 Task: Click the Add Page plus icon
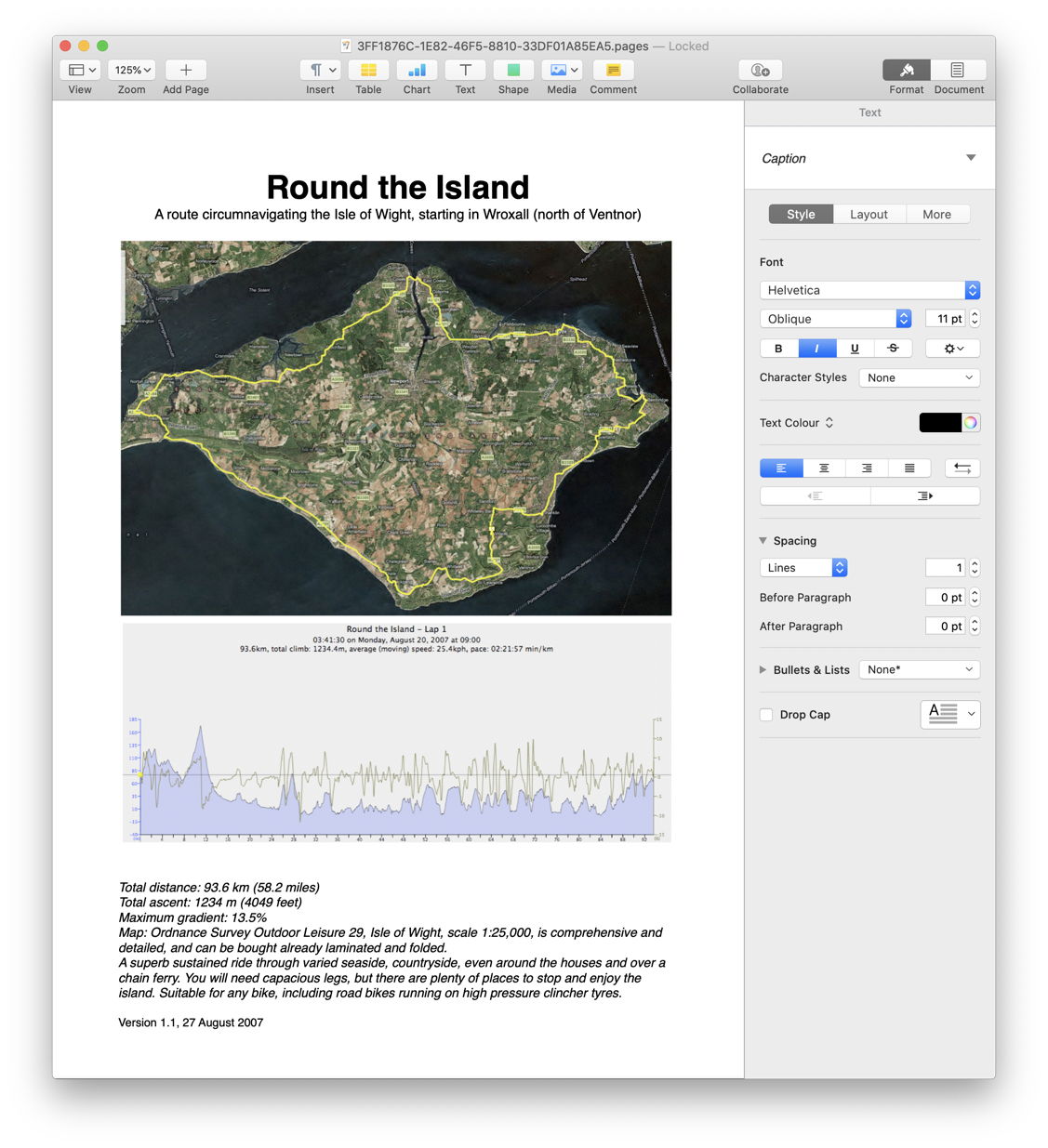(186, 70)
